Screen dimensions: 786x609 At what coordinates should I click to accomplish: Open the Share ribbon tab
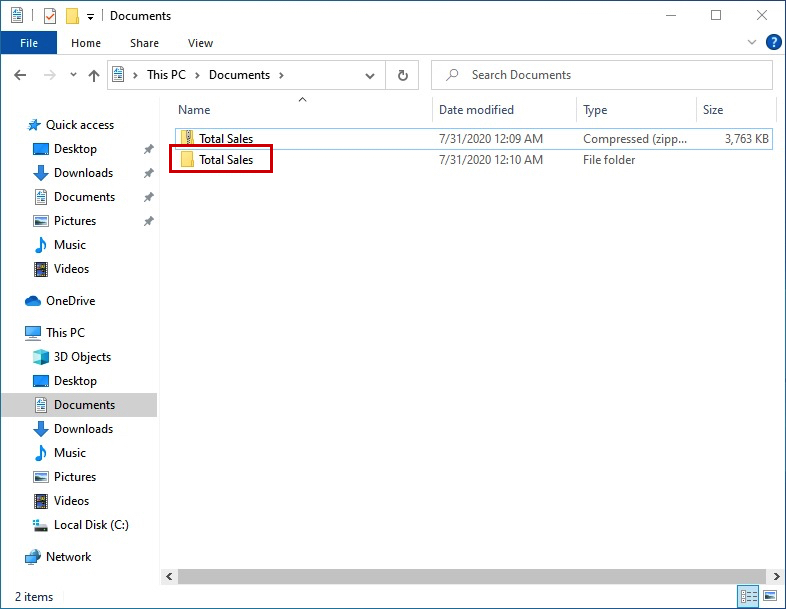coord(144,43)
